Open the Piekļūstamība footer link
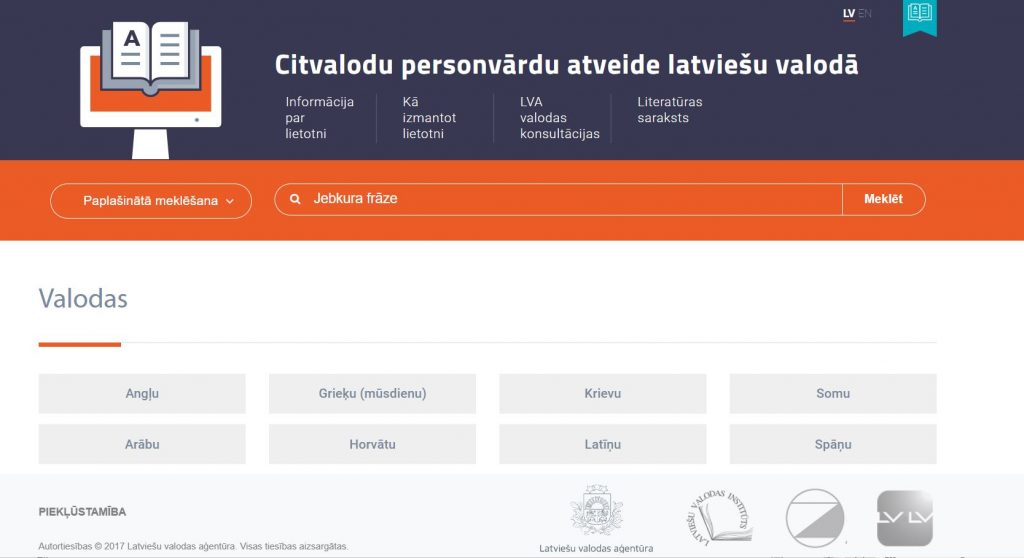This screenshot has width=1024, height=558. click(x=82, y=512)
